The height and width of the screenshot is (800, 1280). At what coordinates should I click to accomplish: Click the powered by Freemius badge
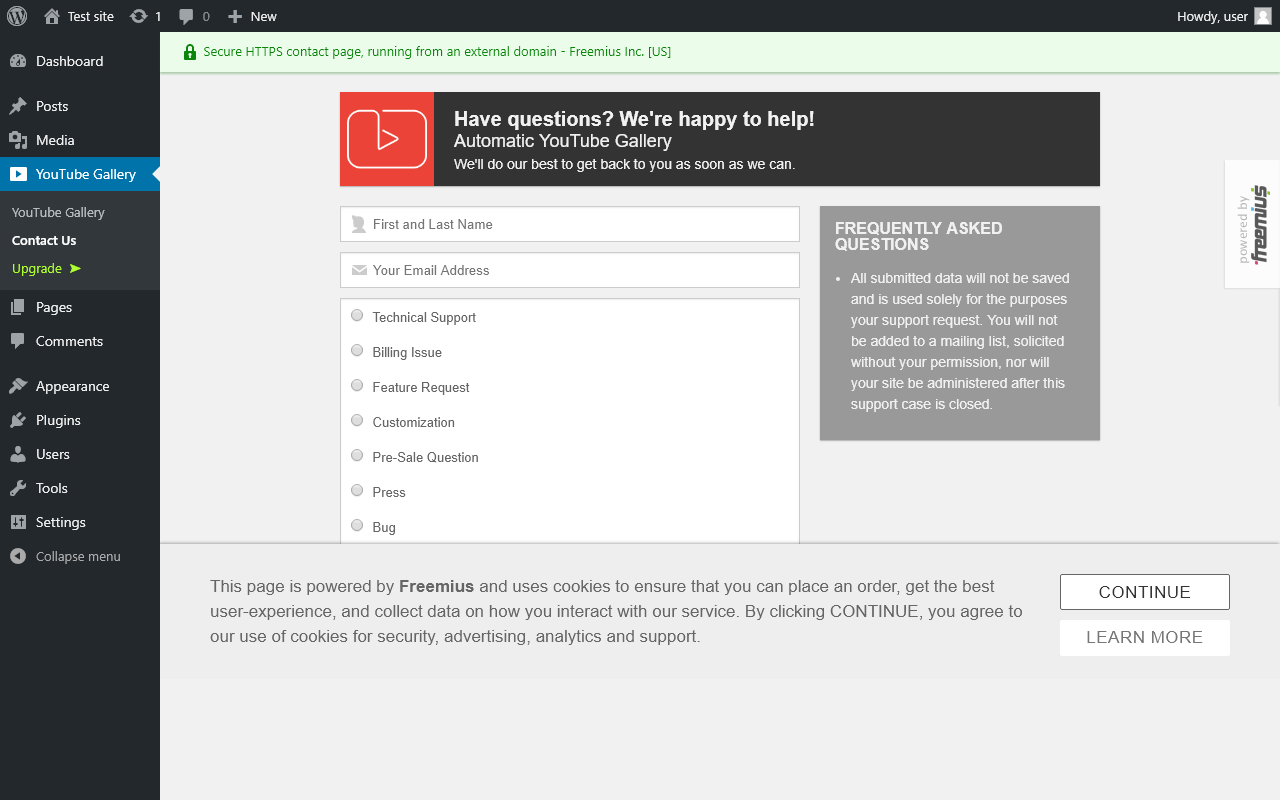click(1252, 224)
